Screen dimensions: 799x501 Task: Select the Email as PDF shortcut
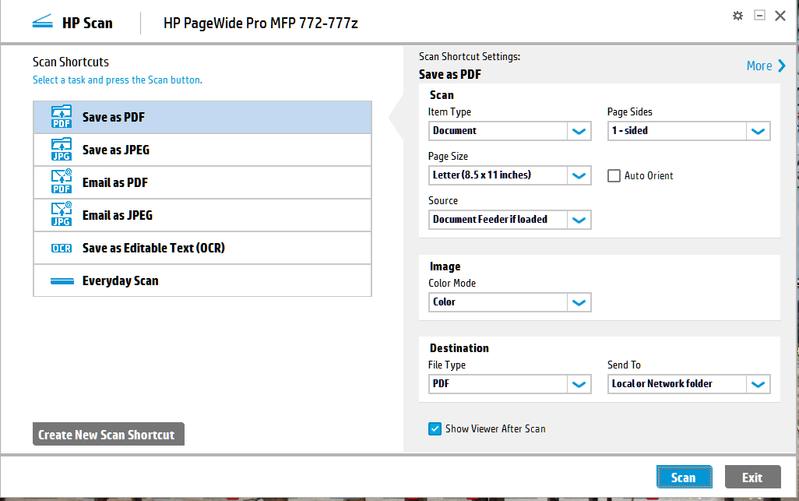tap(202, 182)
